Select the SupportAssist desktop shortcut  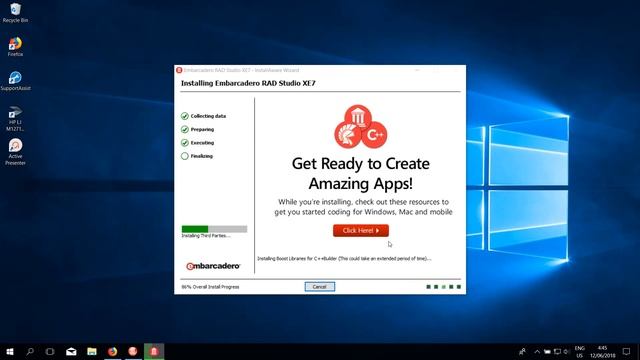(x=15, y=81)
